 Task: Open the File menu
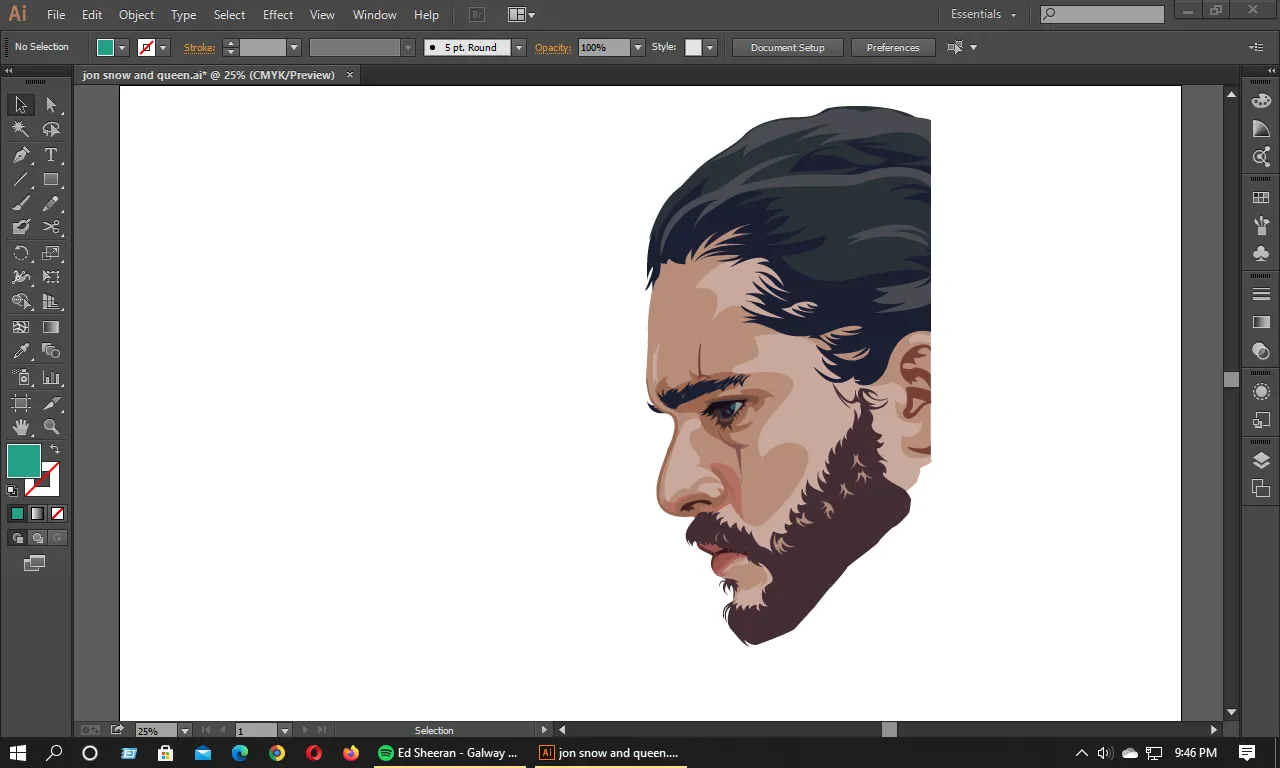[x=56, y=15]
